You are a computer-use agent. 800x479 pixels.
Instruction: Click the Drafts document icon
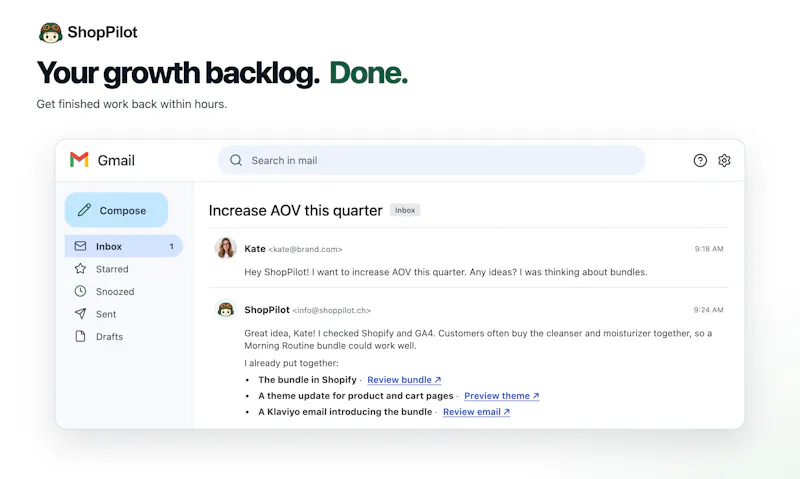point(80,336)
